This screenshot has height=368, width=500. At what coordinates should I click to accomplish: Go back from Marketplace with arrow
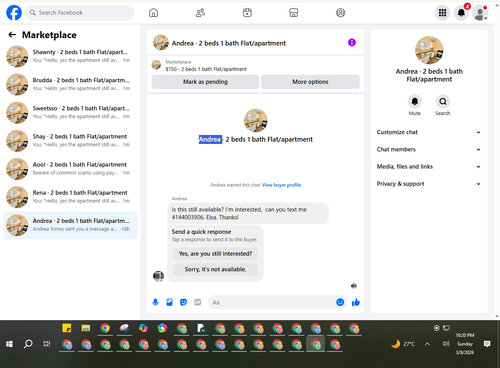[x=12, y=35]
